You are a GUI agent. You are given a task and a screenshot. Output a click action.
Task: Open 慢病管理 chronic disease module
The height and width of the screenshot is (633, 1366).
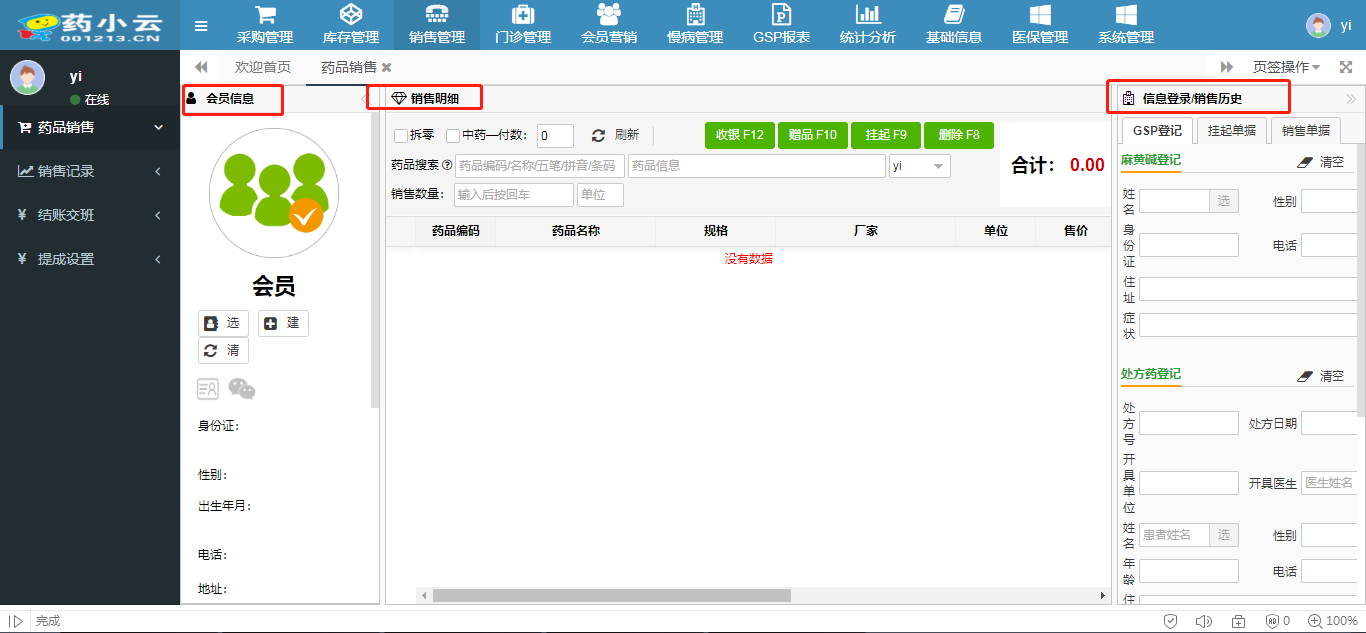click(695, 25)
